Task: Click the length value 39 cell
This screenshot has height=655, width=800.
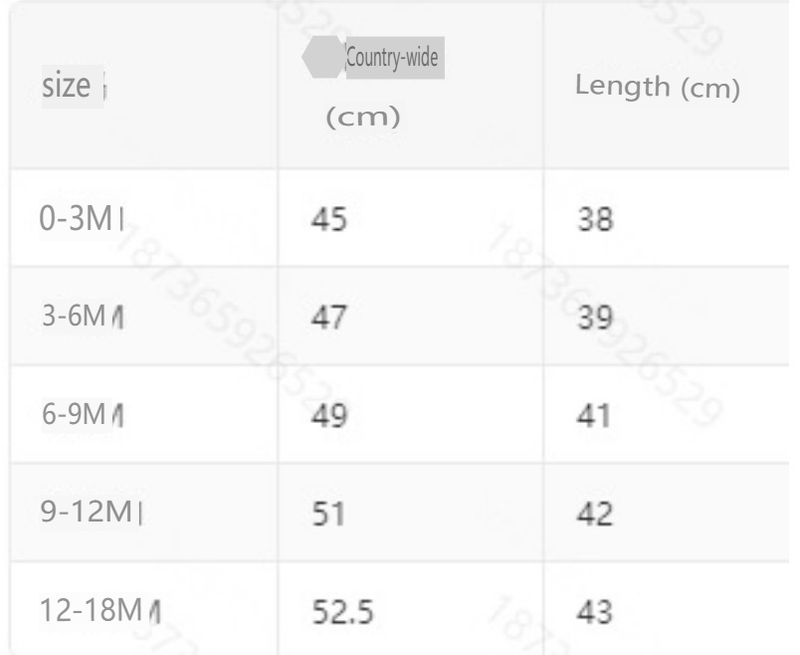Action: point(596,316)
